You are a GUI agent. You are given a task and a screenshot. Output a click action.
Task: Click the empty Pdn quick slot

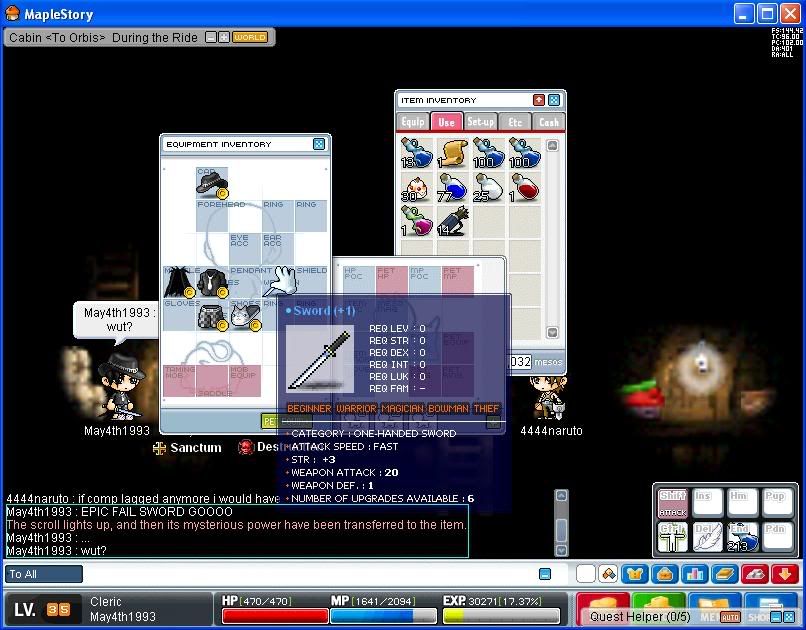pos(777,538)
